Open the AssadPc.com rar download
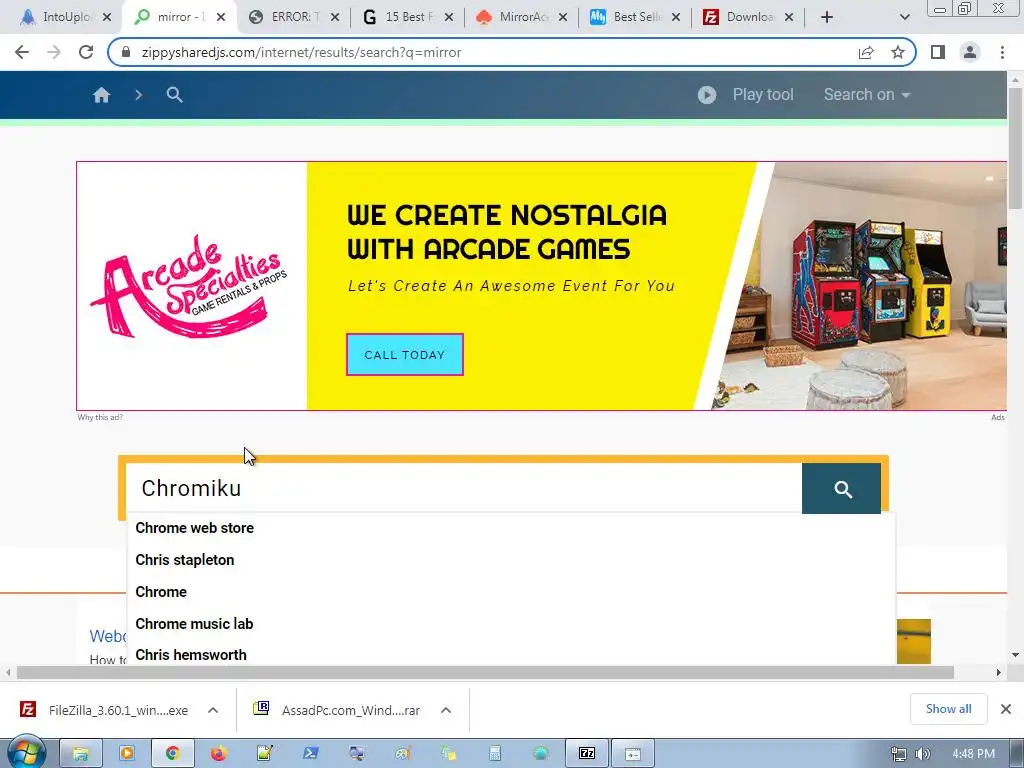 pyautogui.click(x=337, y=710)
